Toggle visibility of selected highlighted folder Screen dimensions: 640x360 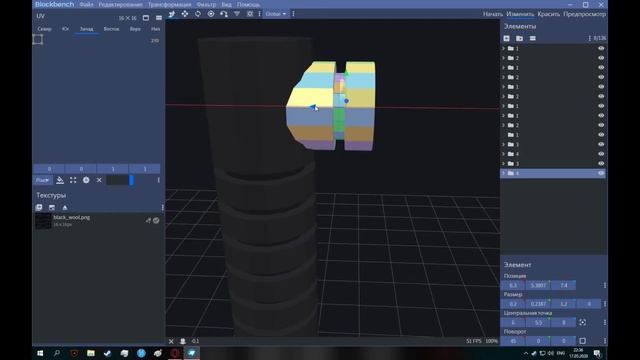click(x=601, y=173)
